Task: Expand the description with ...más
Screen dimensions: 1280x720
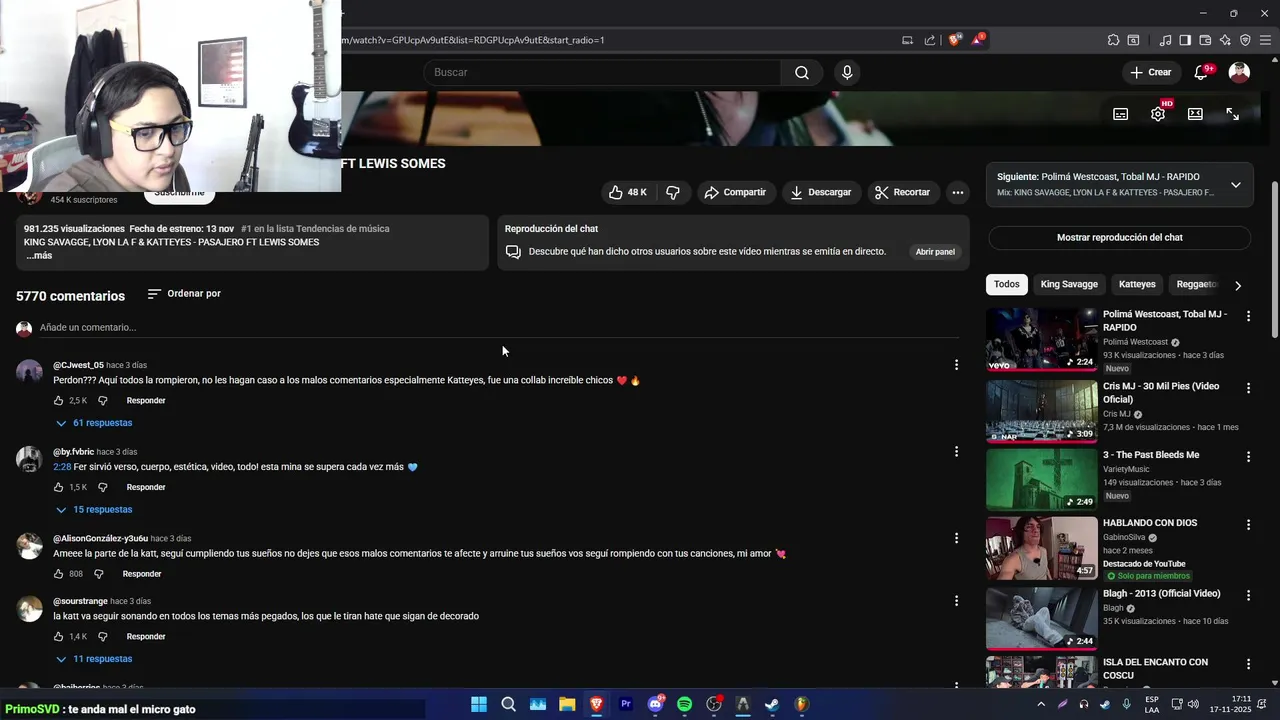Action: (x=39, y=256)
